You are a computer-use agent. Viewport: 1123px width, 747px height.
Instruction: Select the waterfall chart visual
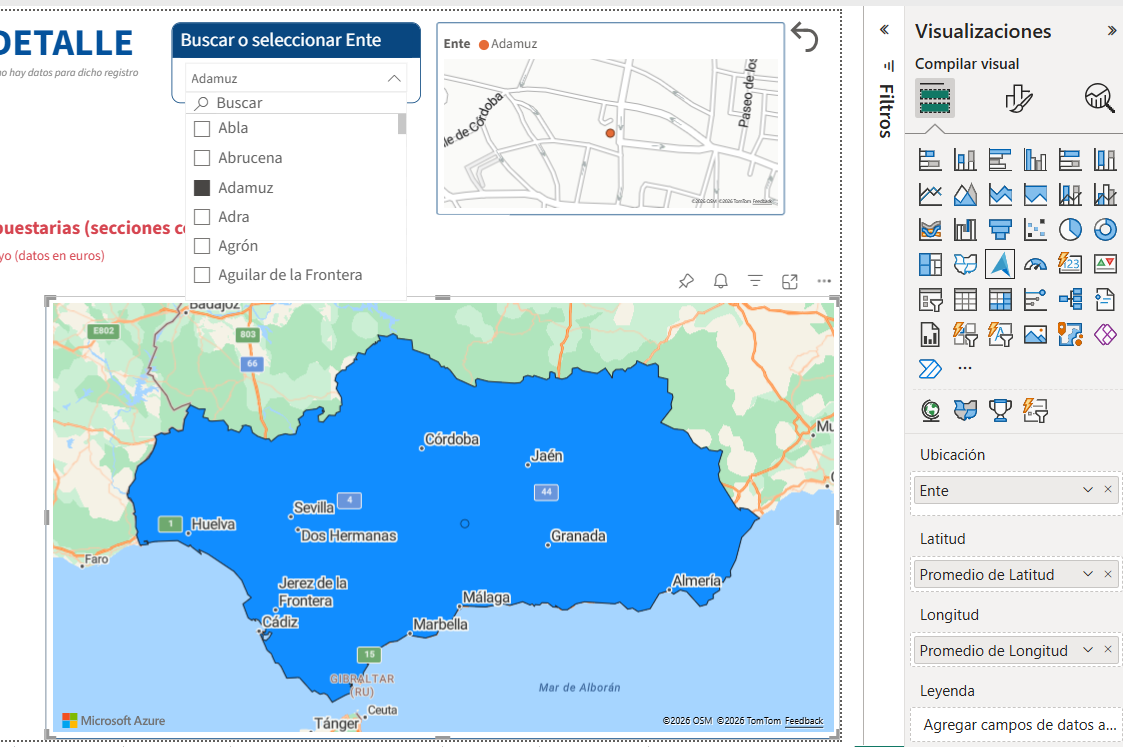tap(965, 229)
